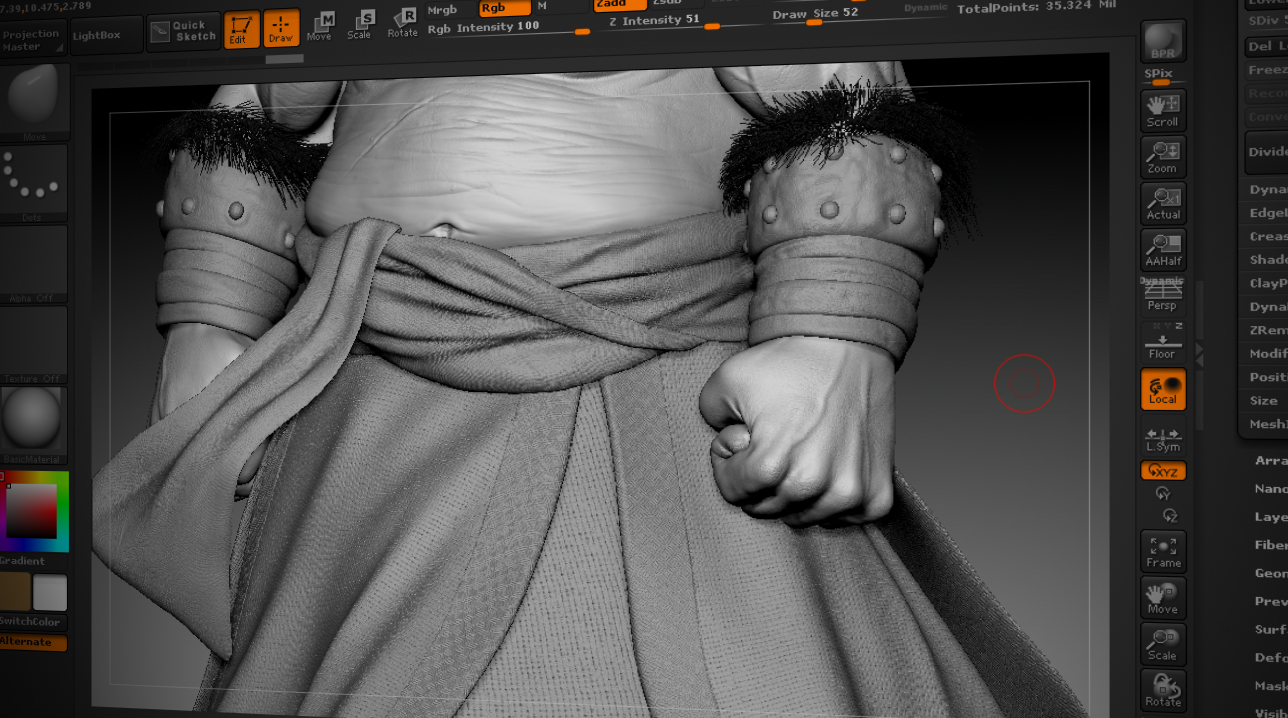Viewport: 1288px width, 718px height.
Task: Expand the Preview subpalette
Action: 1271,601
